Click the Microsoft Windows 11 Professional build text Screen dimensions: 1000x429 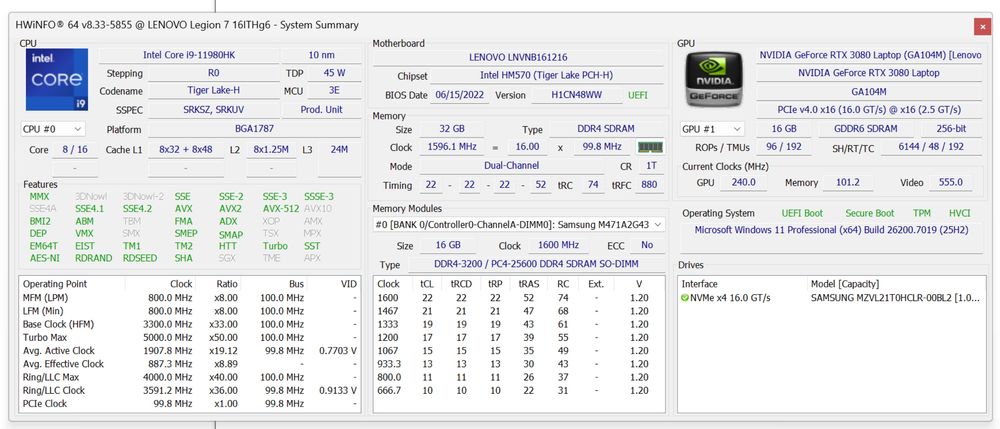pyautogui.click(x=832, y=229)
